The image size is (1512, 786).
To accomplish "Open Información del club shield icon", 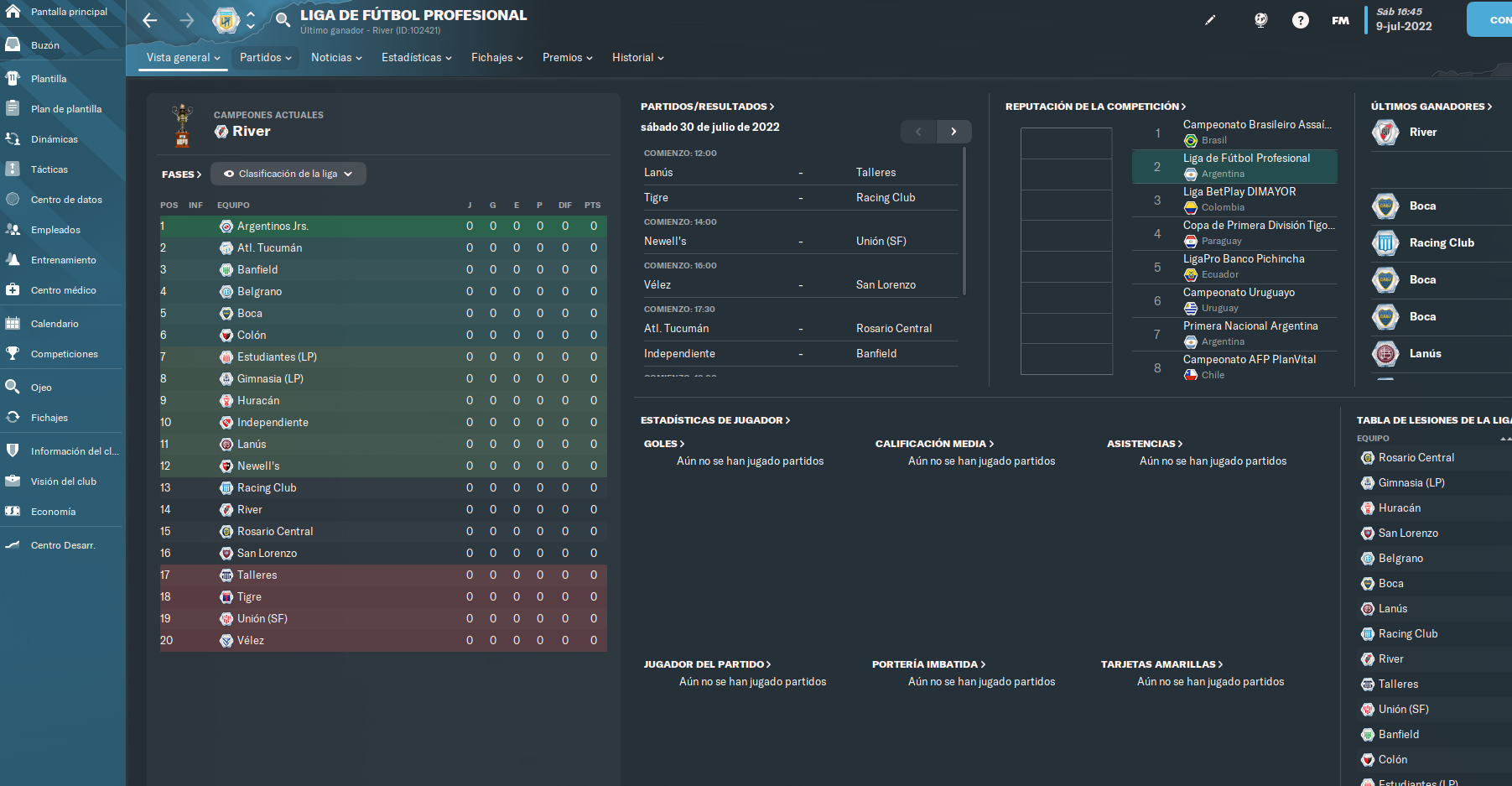I will (13, 451).
